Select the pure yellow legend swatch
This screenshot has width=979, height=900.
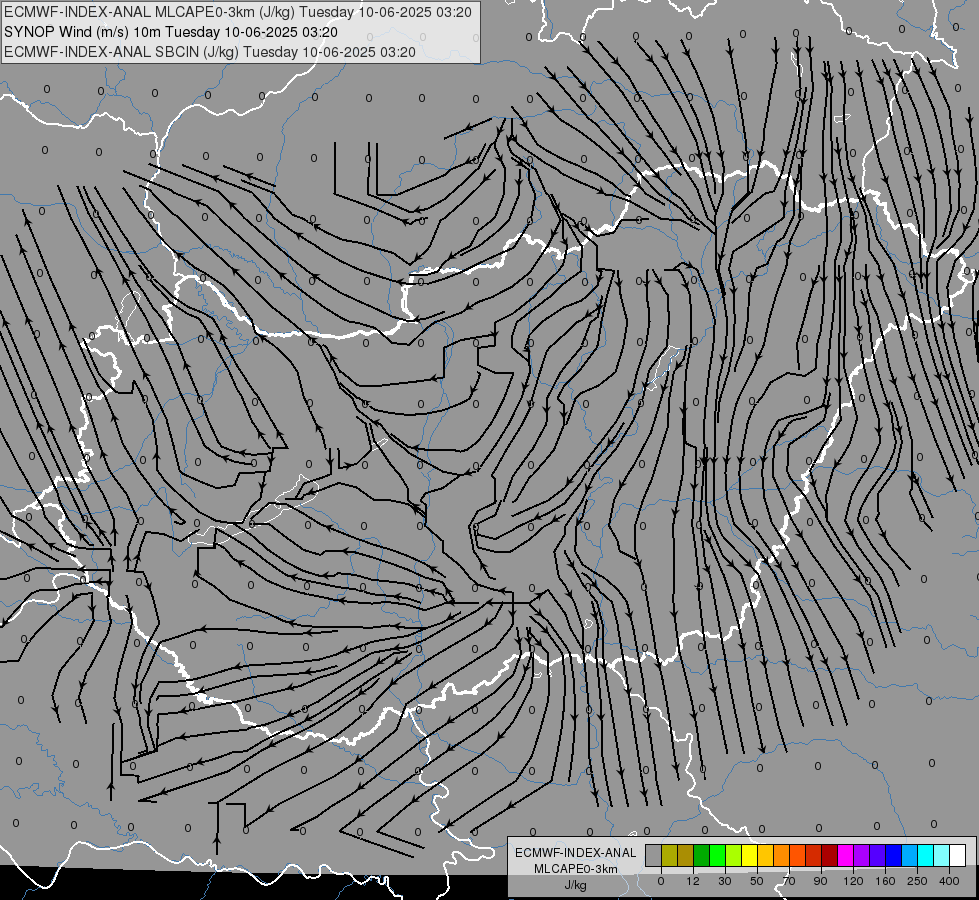[750, 855]
